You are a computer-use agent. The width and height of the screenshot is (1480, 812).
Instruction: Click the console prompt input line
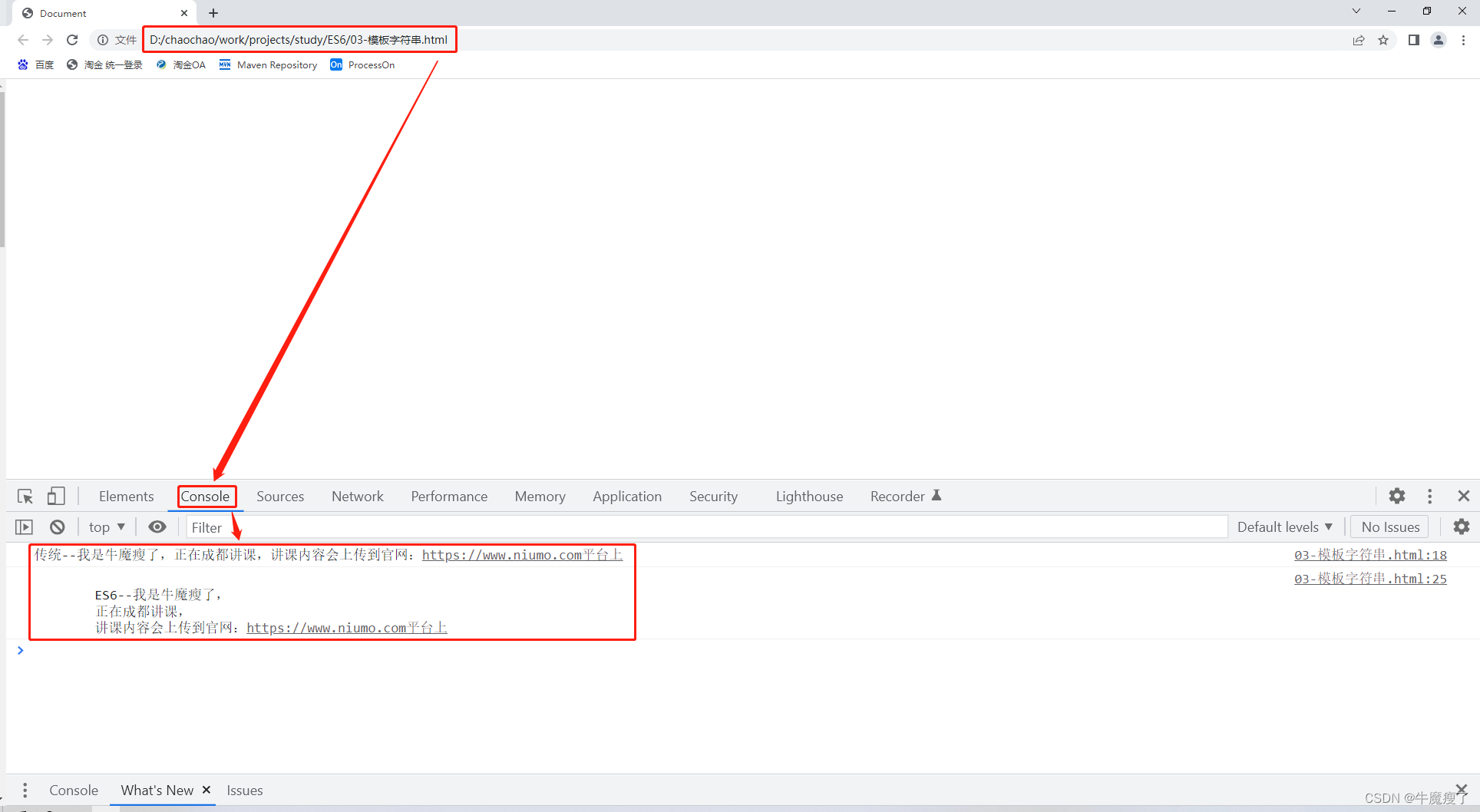tap(745, 651)
